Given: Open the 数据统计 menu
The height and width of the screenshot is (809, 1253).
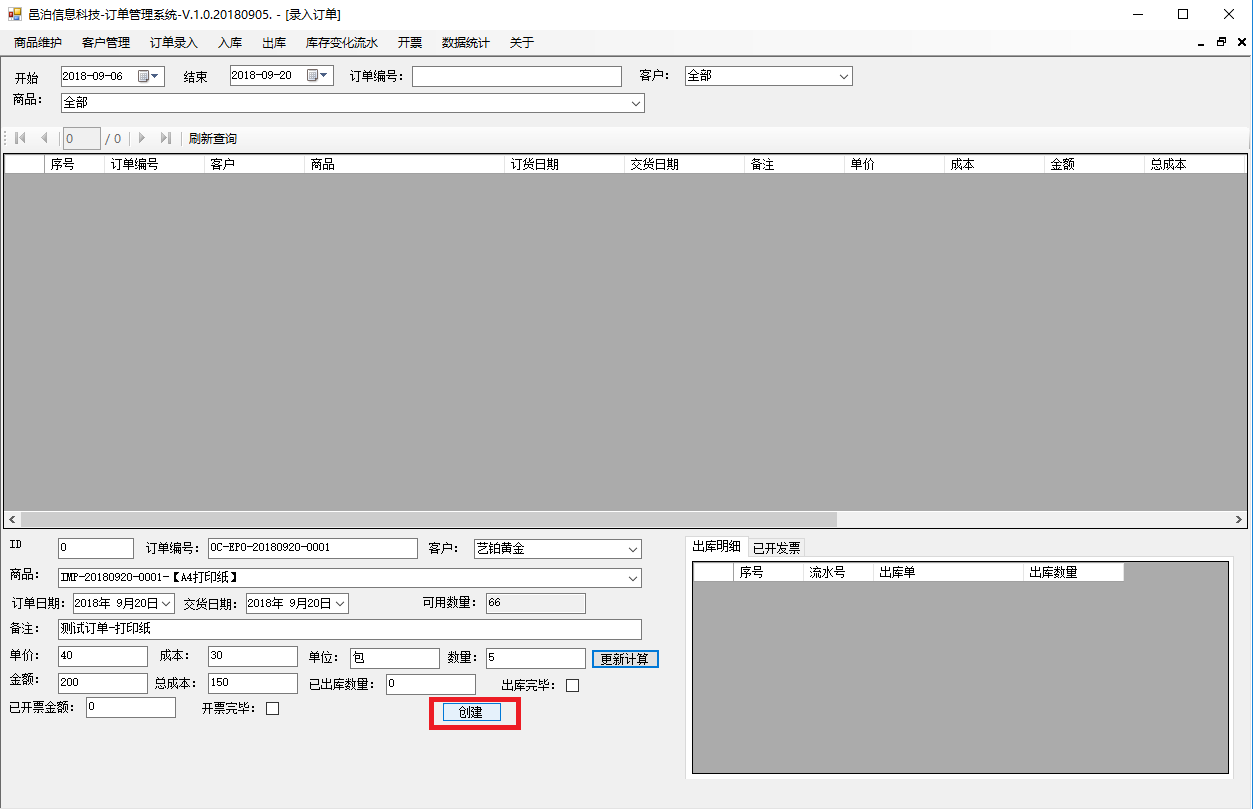Looking at the screenshot, I should pos(466,42).
